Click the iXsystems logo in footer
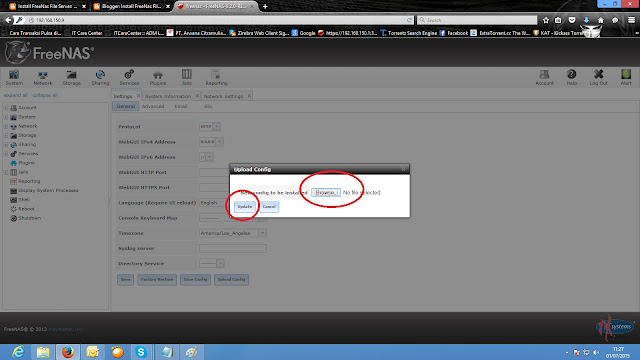The width and height of the screenshot is (640, 360). coord(615,327)
